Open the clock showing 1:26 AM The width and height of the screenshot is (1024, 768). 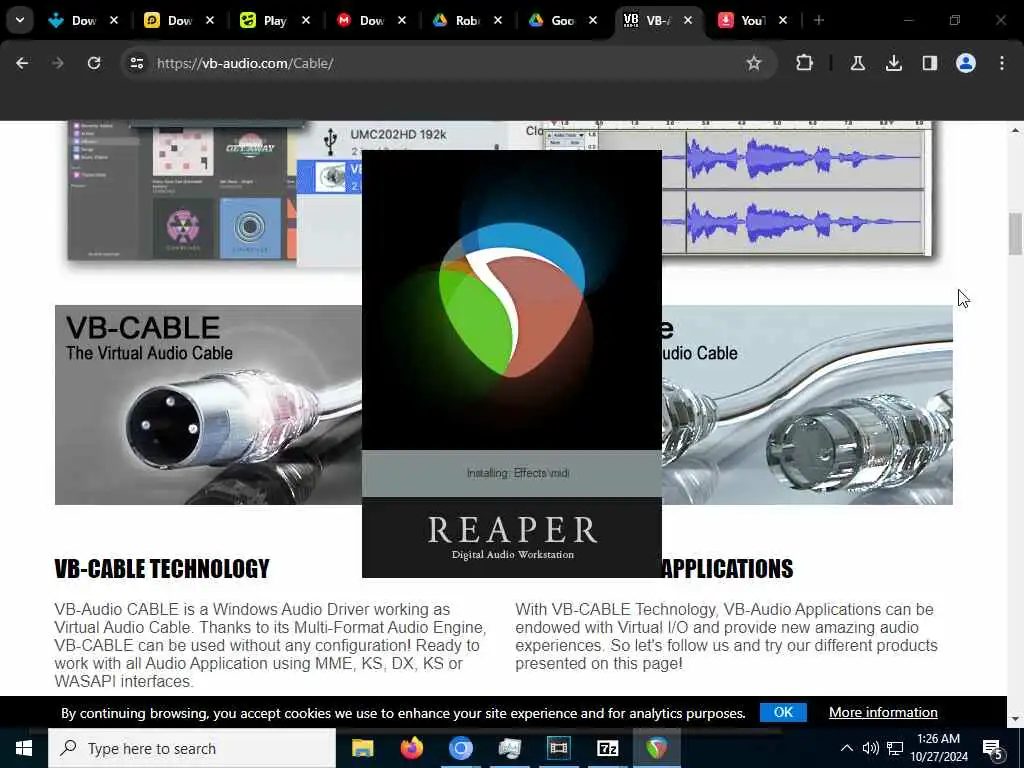[x=938, y=748]
